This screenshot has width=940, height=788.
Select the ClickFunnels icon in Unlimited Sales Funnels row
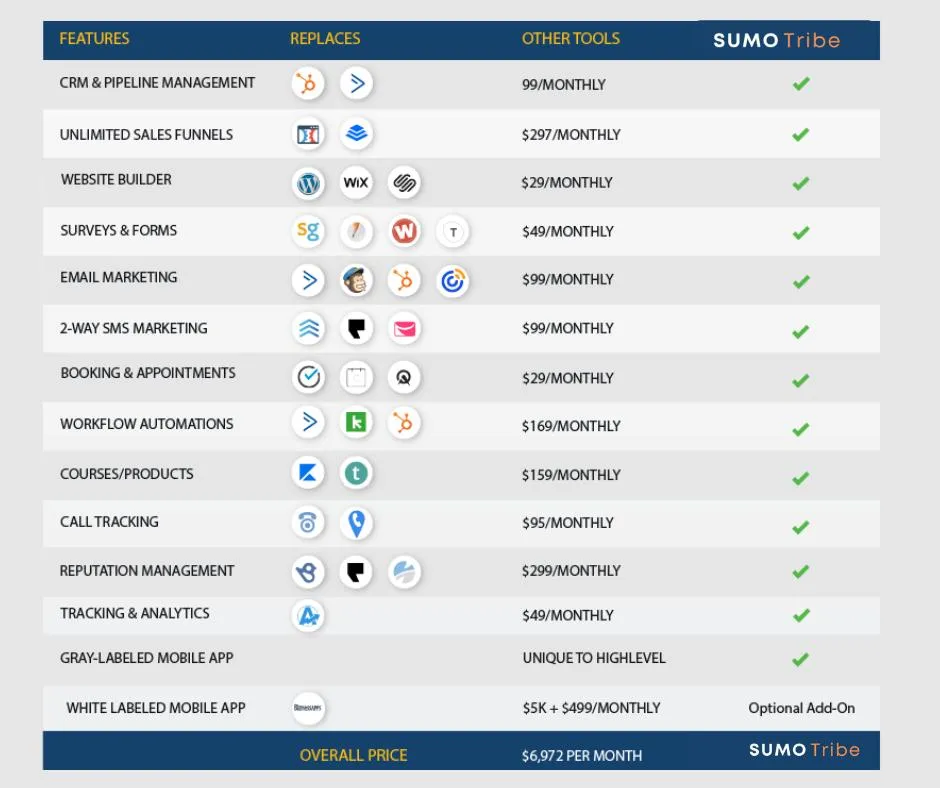pos(308,134)
